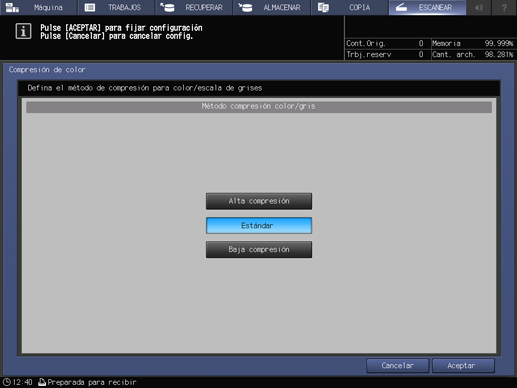Open the RECUPERAR tab
Image resolution: width=517 pixels, height=388 pixels.
click(x=194, y=7)
